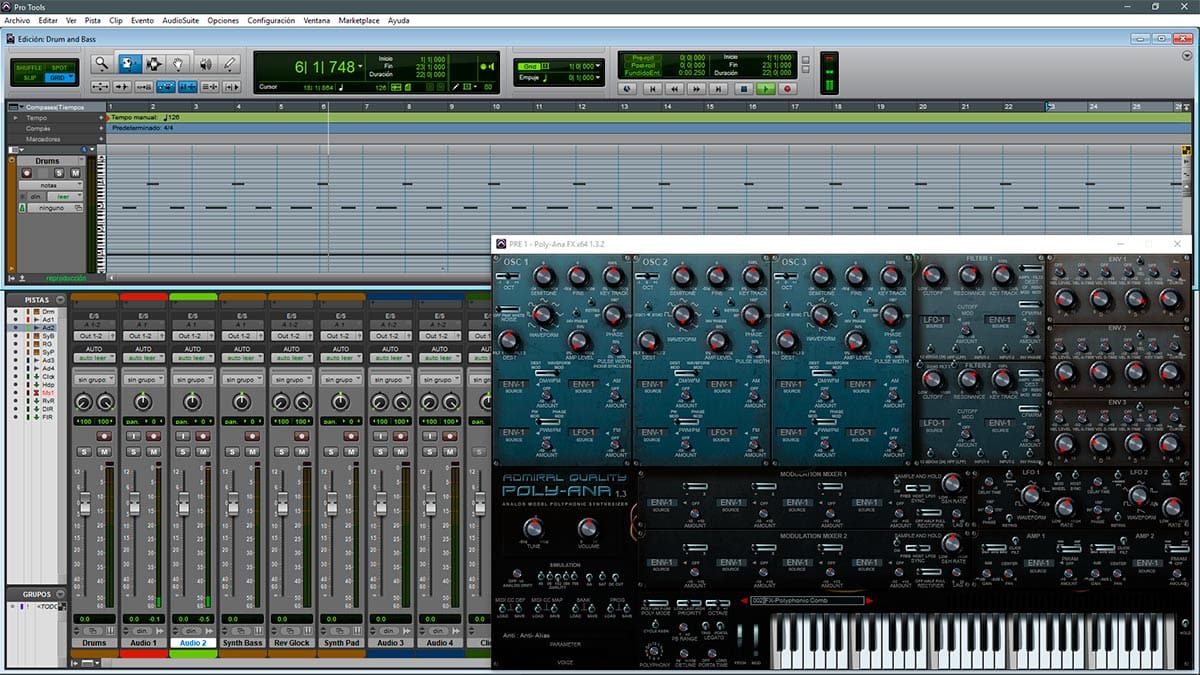1200x675 pixels.
Task: Select the Trim tool in Edit toolbar
Action: (129, 63)
